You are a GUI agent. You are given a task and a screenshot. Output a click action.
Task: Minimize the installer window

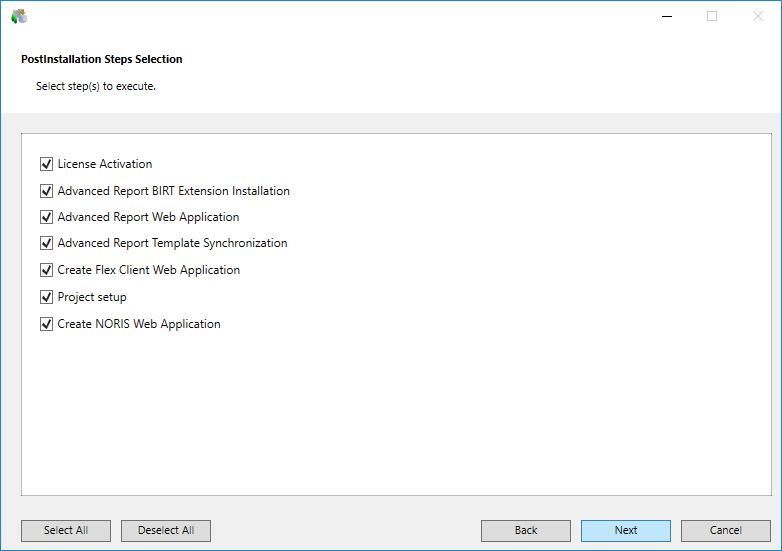tap(666, 16)
